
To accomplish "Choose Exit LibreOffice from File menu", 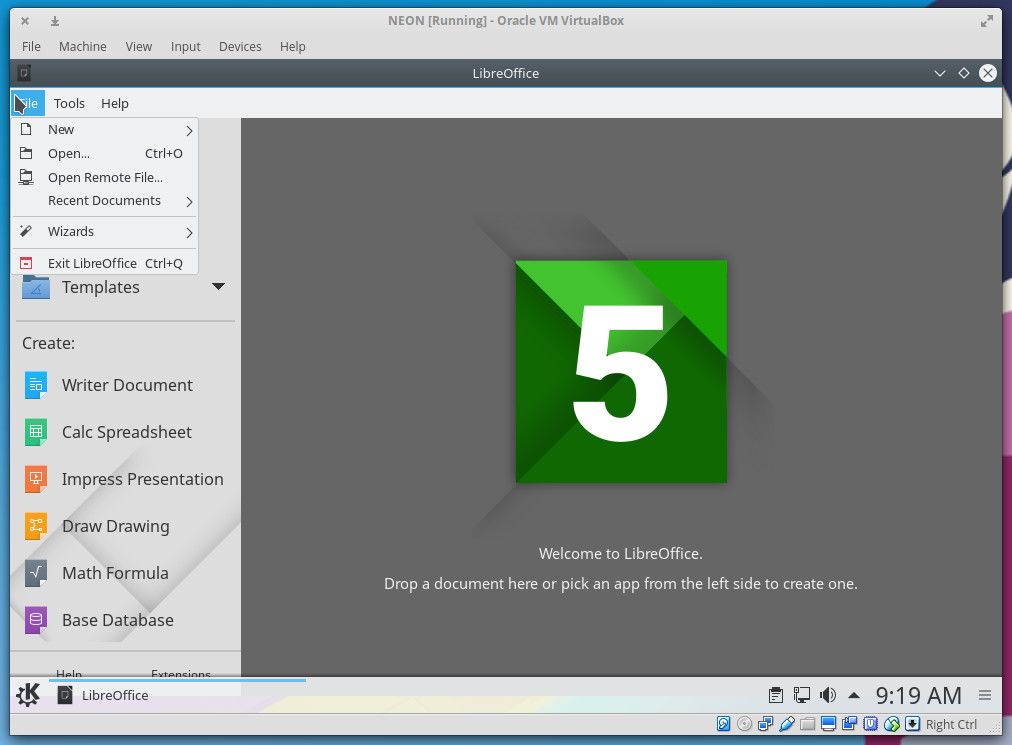I will 105,263.
